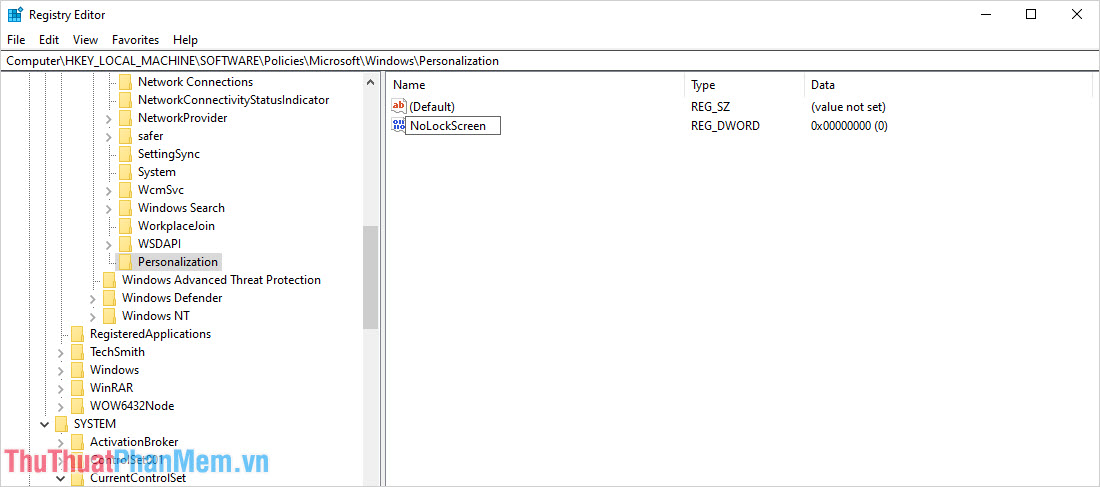Expand the safer key

(x=109, y=136)
